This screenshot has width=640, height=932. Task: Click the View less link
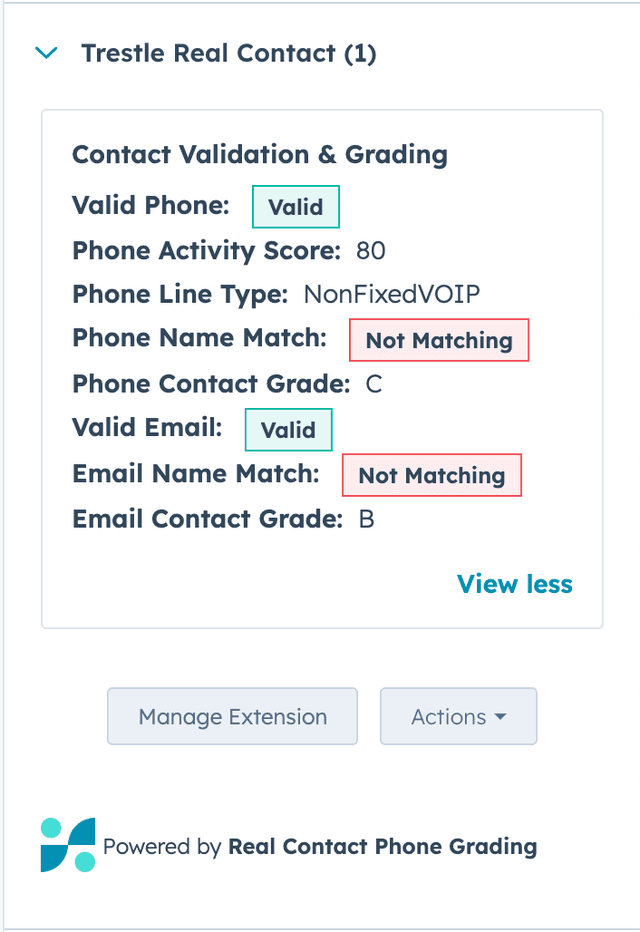click(514, 584)
